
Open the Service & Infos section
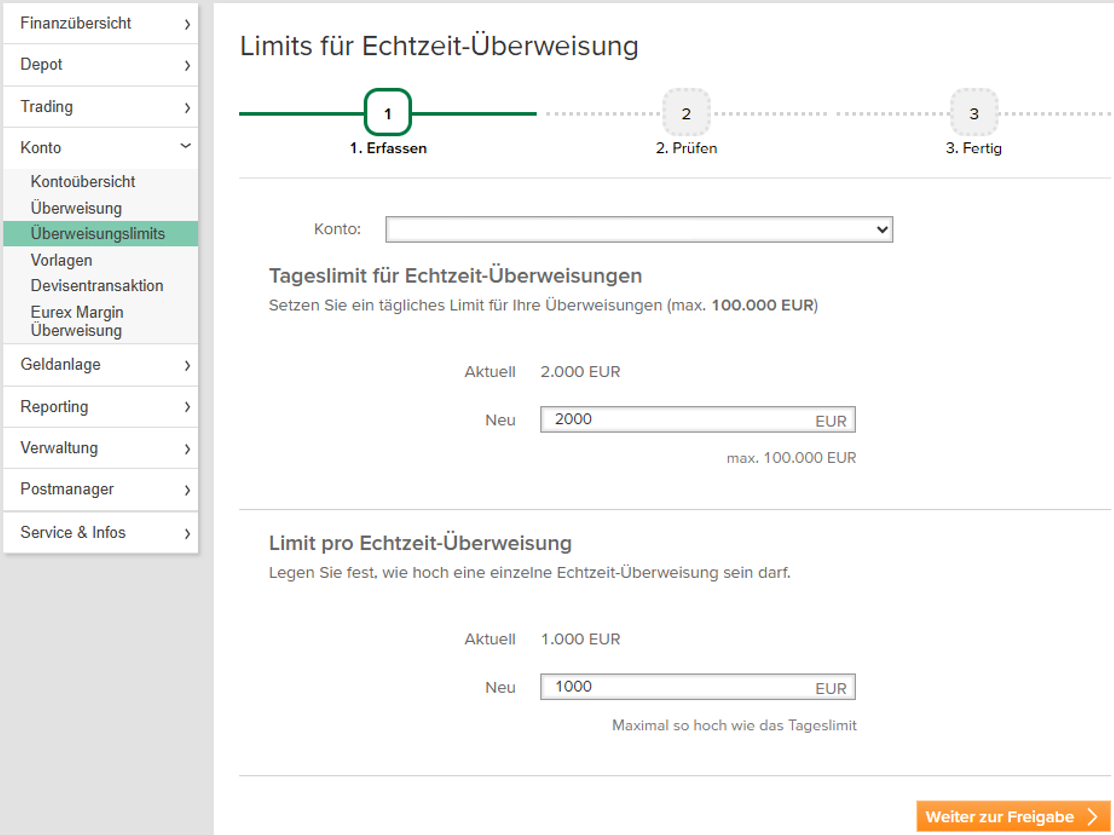click(100, 533)
